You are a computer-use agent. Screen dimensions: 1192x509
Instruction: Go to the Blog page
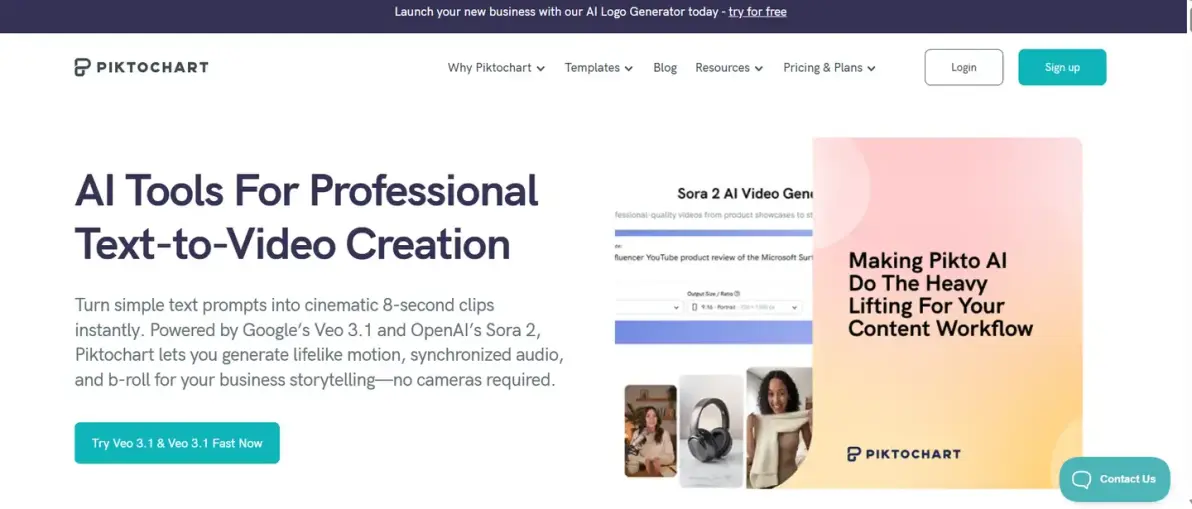(x=664, y=68)
